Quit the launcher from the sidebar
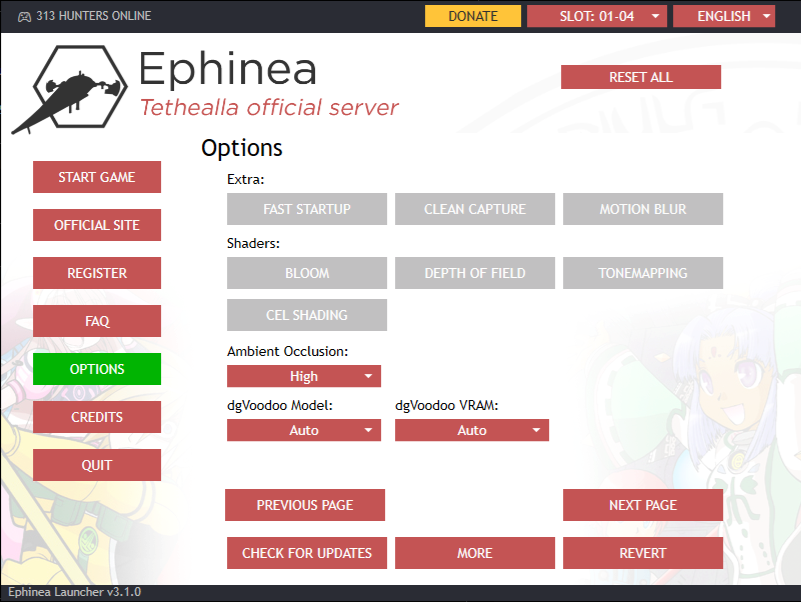801x602 pixels. pos(97,465)
